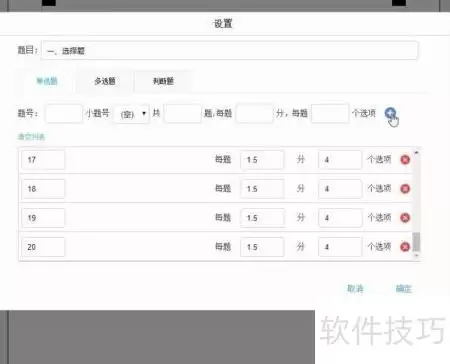Edit the options count 4 in row 20
The width and height of the screenshot is (450, 364).
340,247
